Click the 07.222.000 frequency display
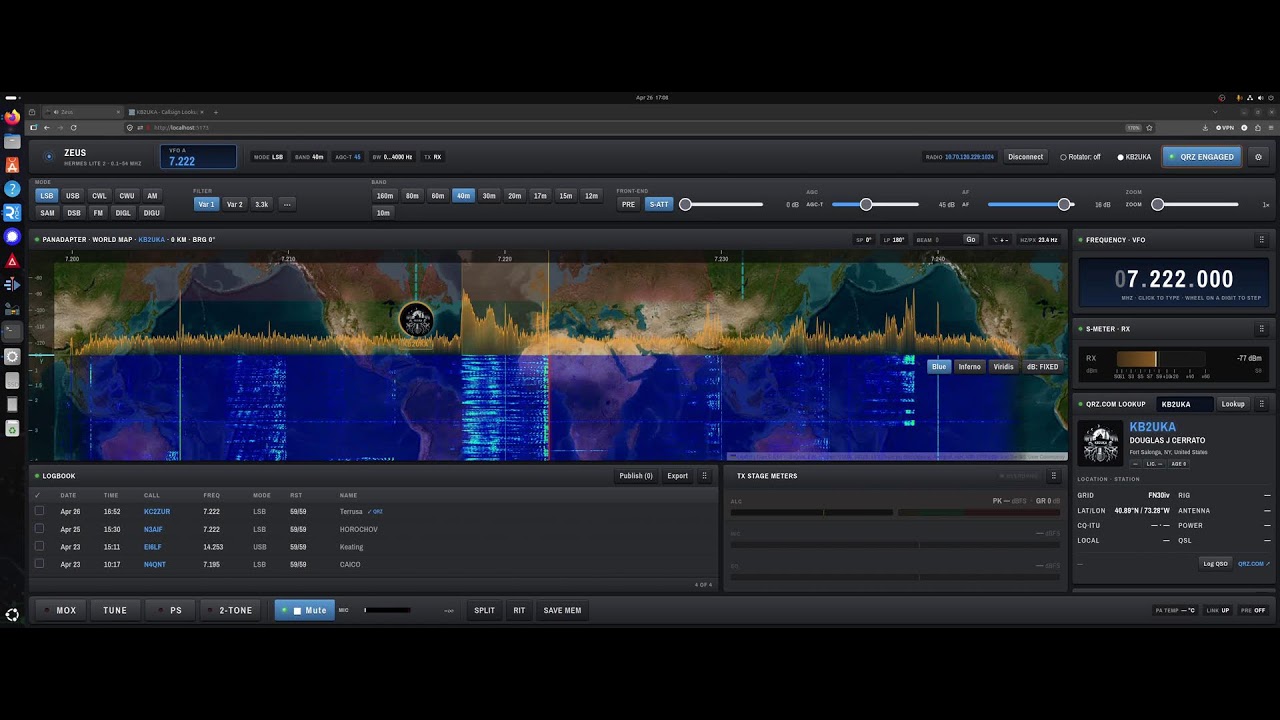Image resolution: width=1280 pixels, height=720 pixels. (x=1174, y=280)
